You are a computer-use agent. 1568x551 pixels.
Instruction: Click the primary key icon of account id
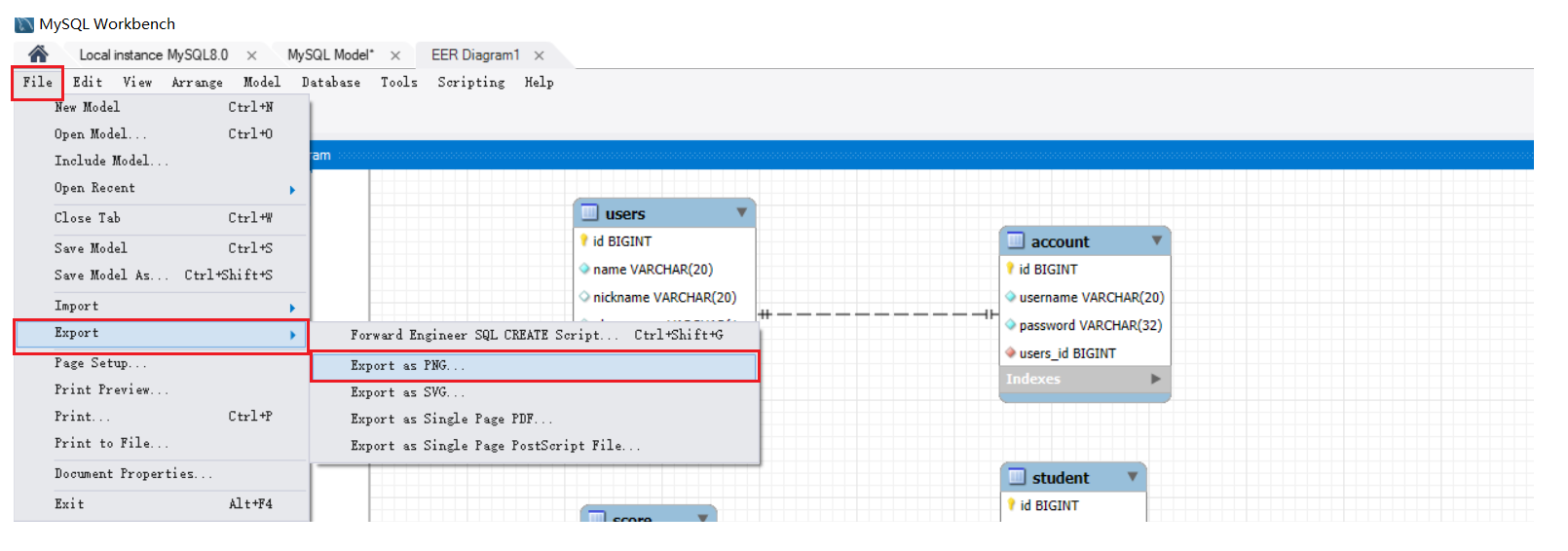point(1010,269)
